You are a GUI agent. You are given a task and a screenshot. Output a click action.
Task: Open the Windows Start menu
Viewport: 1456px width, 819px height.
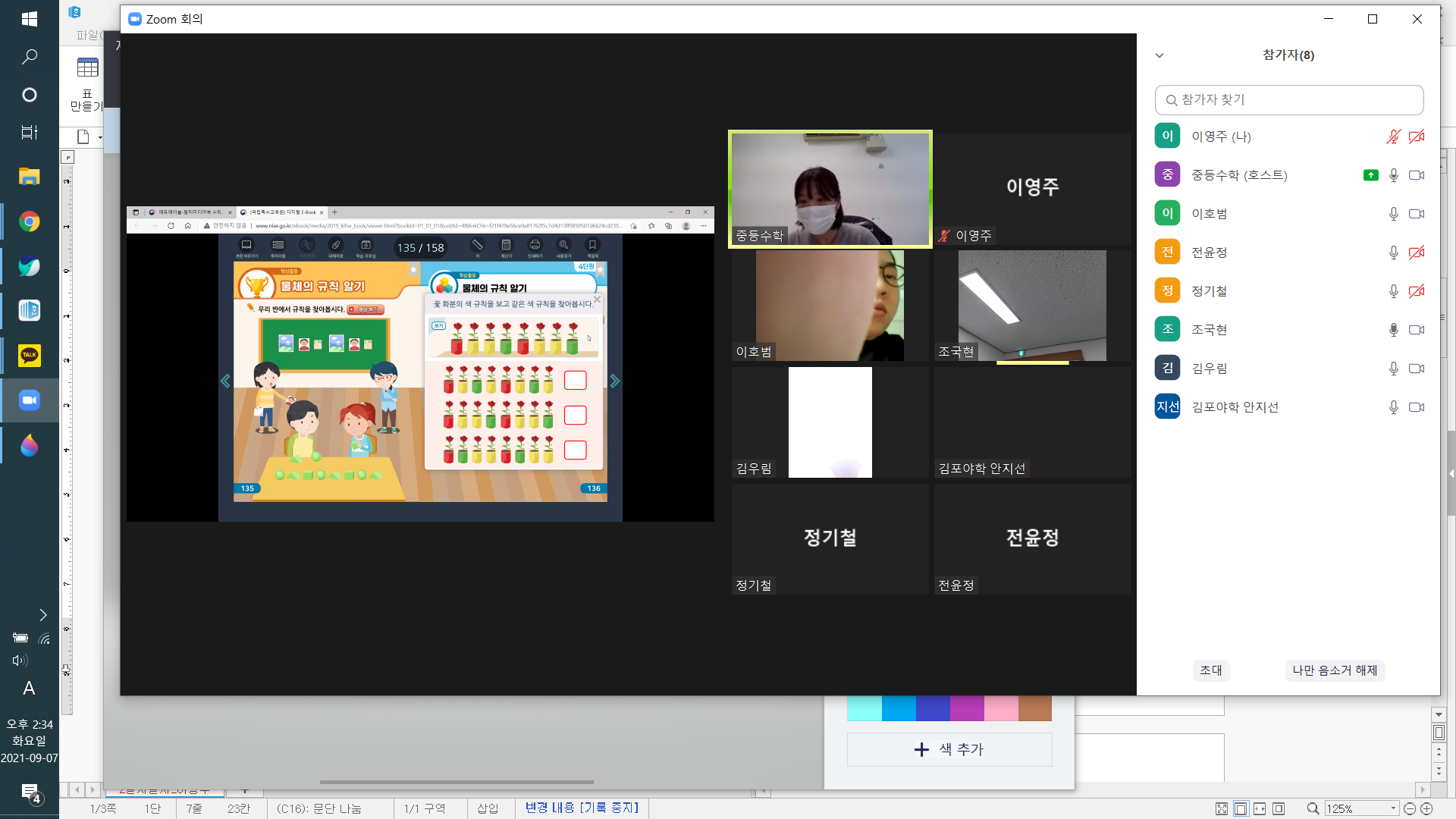[30, 19]
